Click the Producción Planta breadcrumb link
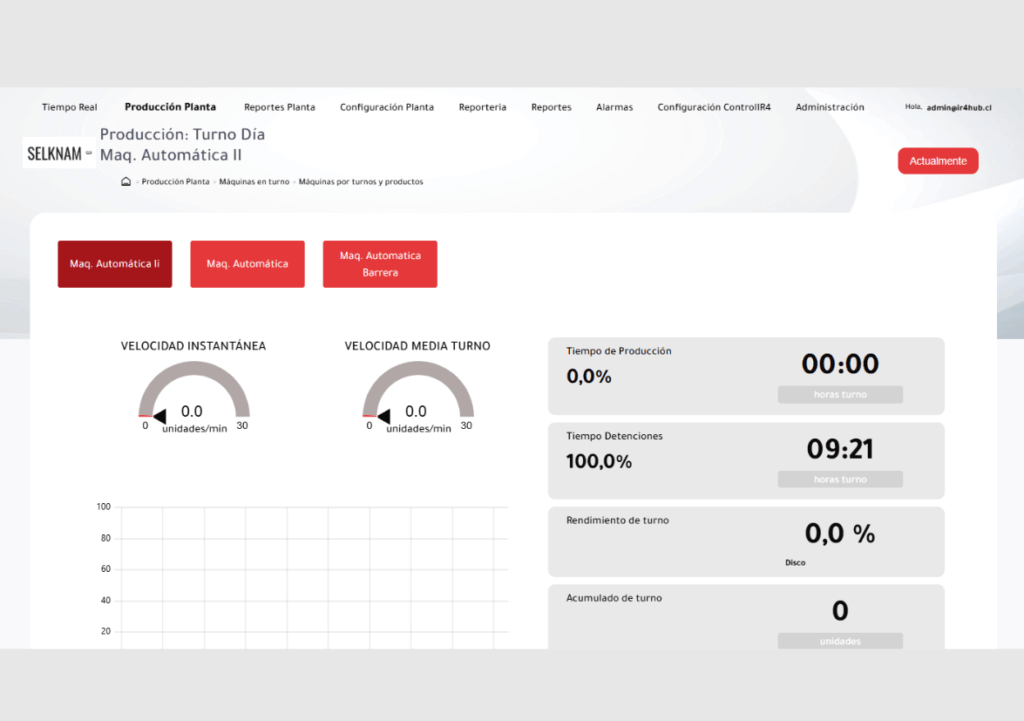 (x=175, y=182)
